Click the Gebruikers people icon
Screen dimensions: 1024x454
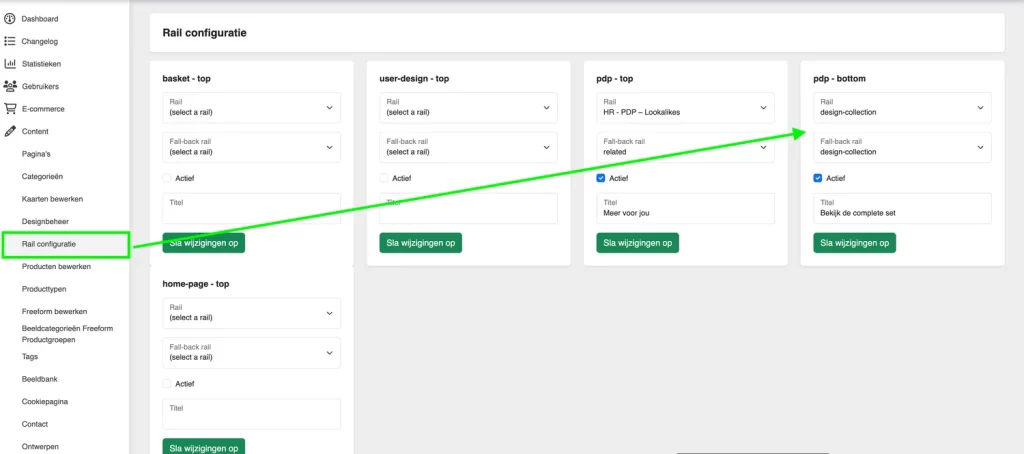[10, 86]
